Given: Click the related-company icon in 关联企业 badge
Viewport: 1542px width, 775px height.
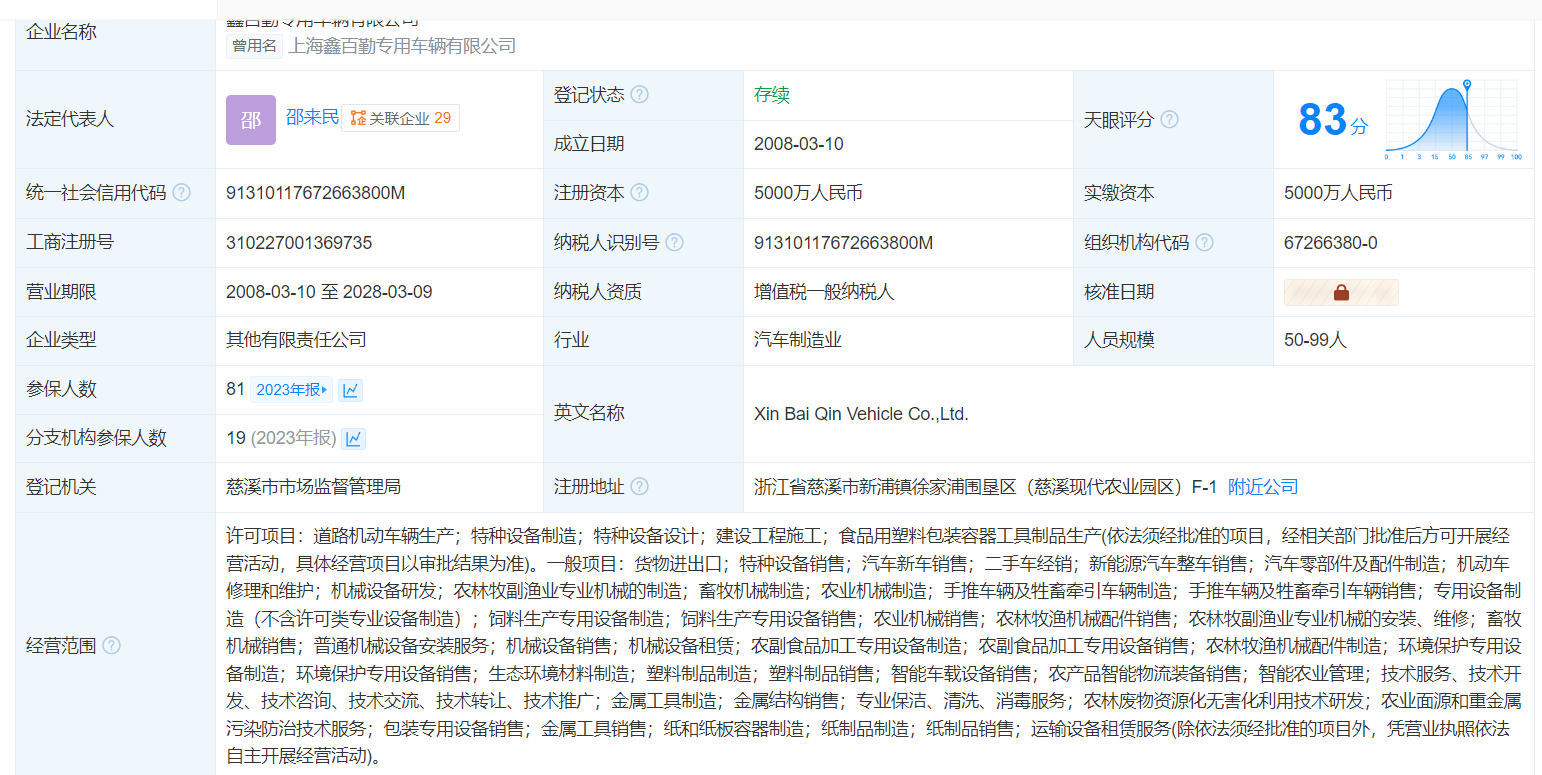Looking at the screenshot, I should tap(358, 118).
